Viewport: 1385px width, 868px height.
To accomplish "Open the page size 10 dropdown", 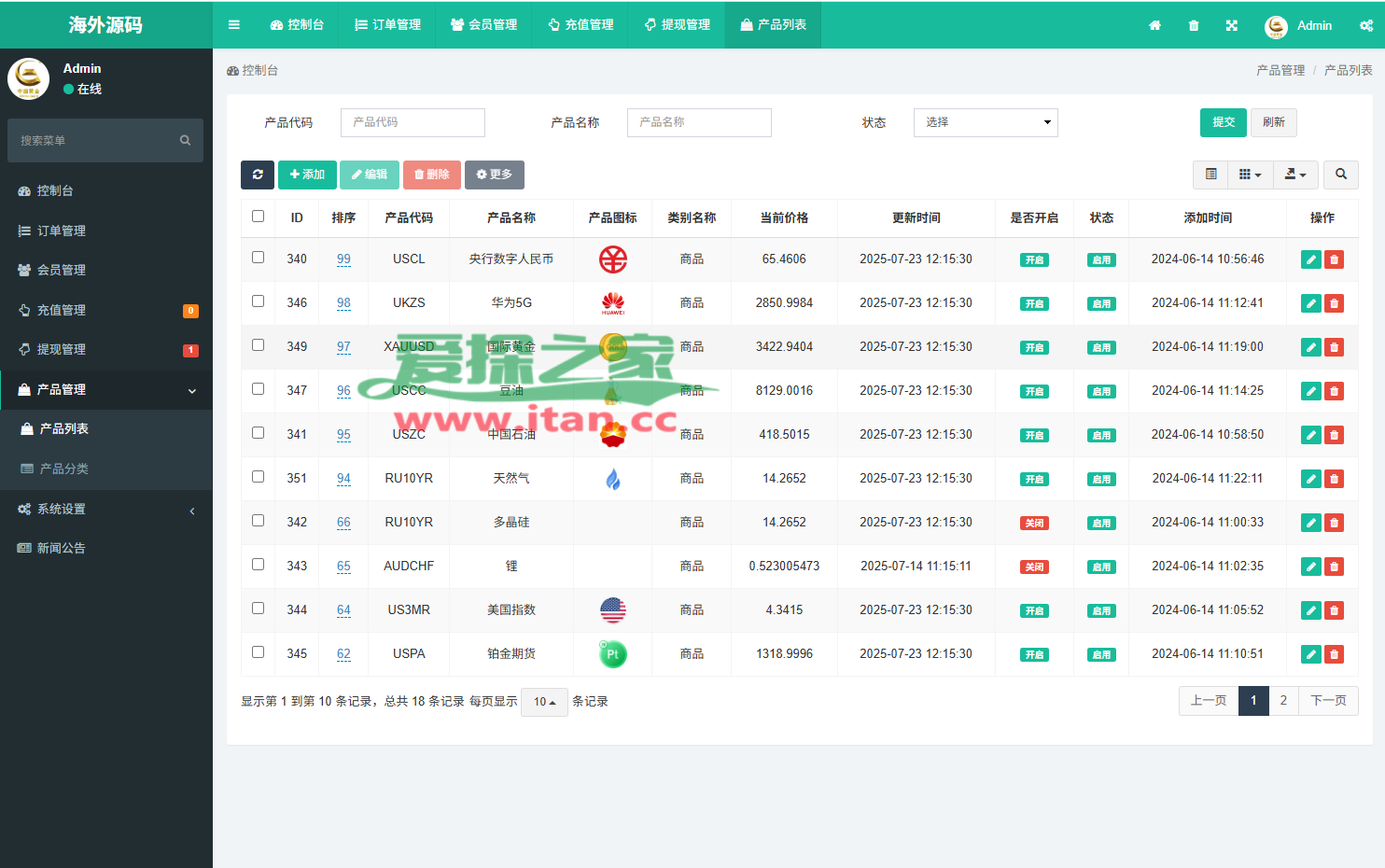I will [545, 702].
